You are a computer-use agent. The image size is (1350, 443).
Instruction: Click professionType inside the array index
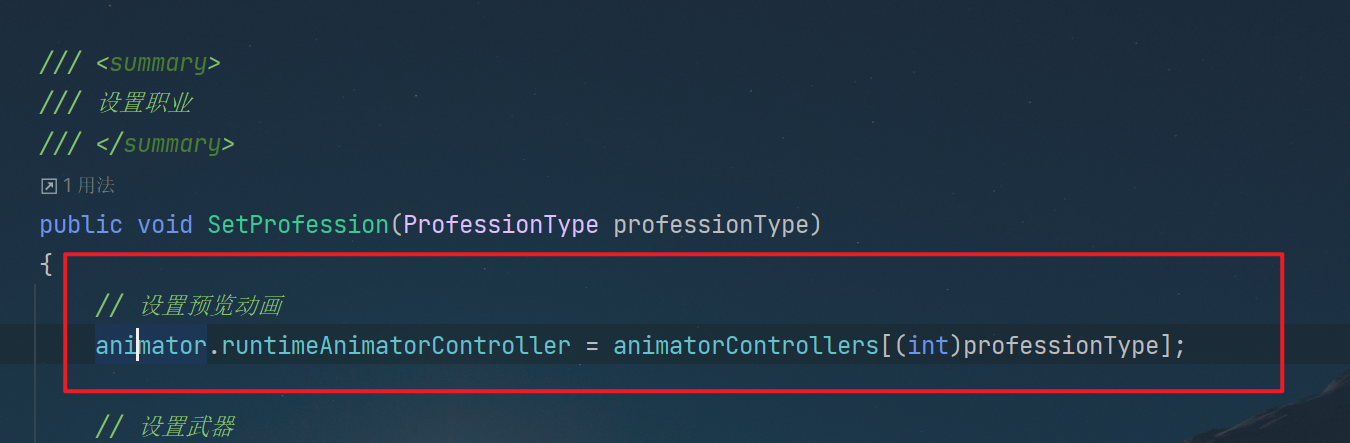point(1060,346)
